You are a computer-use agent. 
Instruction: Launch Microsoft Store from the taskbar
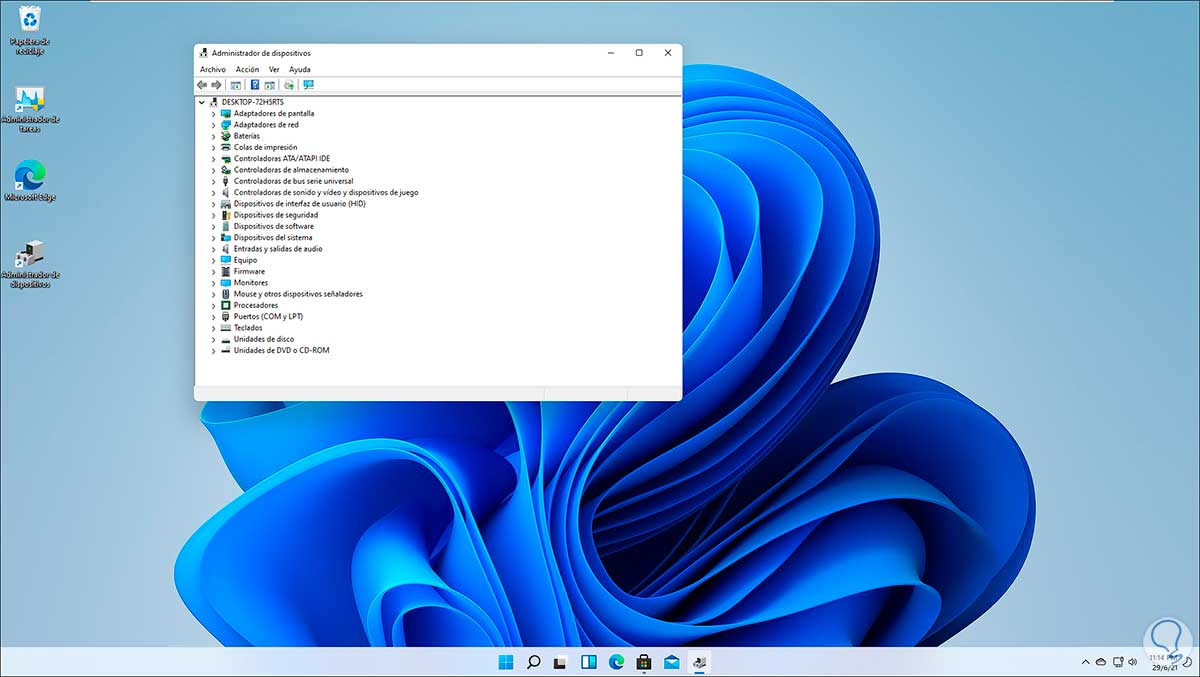[642, 661]
